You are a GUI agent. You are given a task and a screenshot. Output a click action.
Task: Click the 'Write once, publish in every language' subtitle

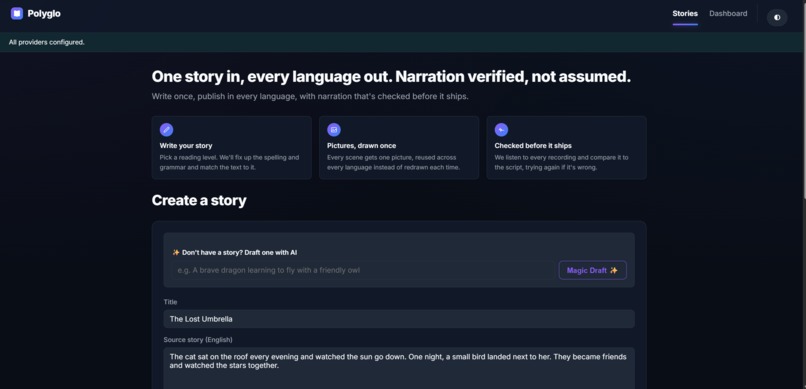click(310, 97)
